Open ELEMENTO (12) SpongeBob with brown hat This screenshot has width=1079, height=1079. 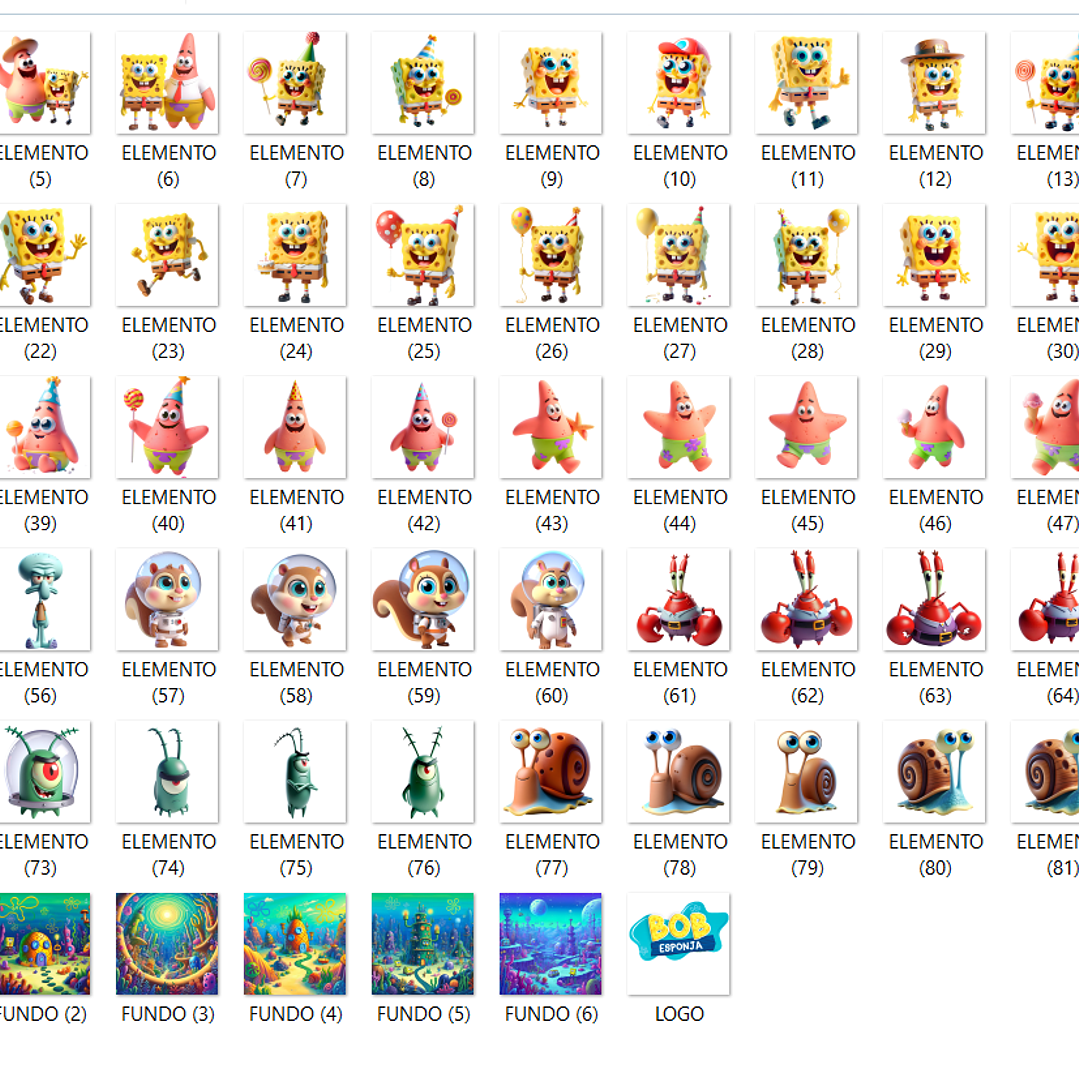click(x=935, y=82)
